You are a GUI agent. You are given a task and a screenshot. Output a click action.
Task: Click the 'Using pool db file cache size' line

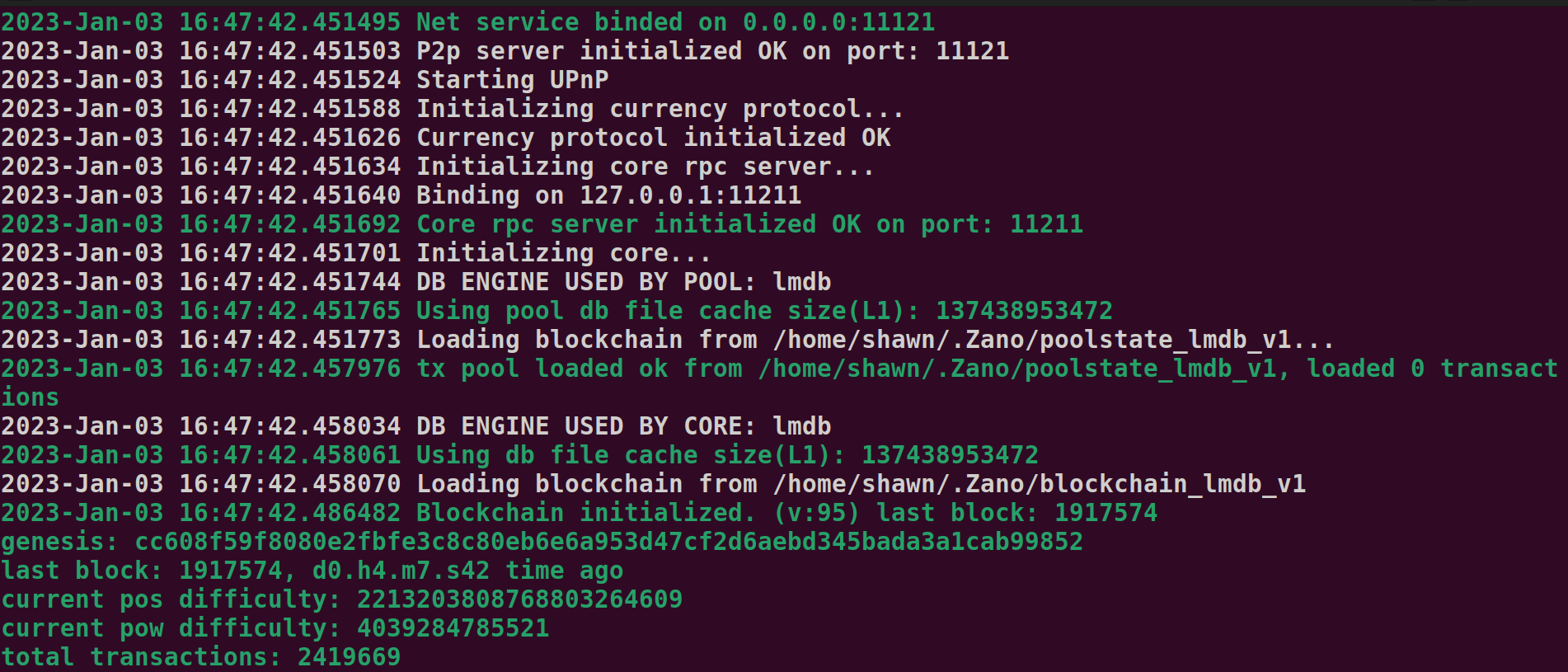point(556,311)
